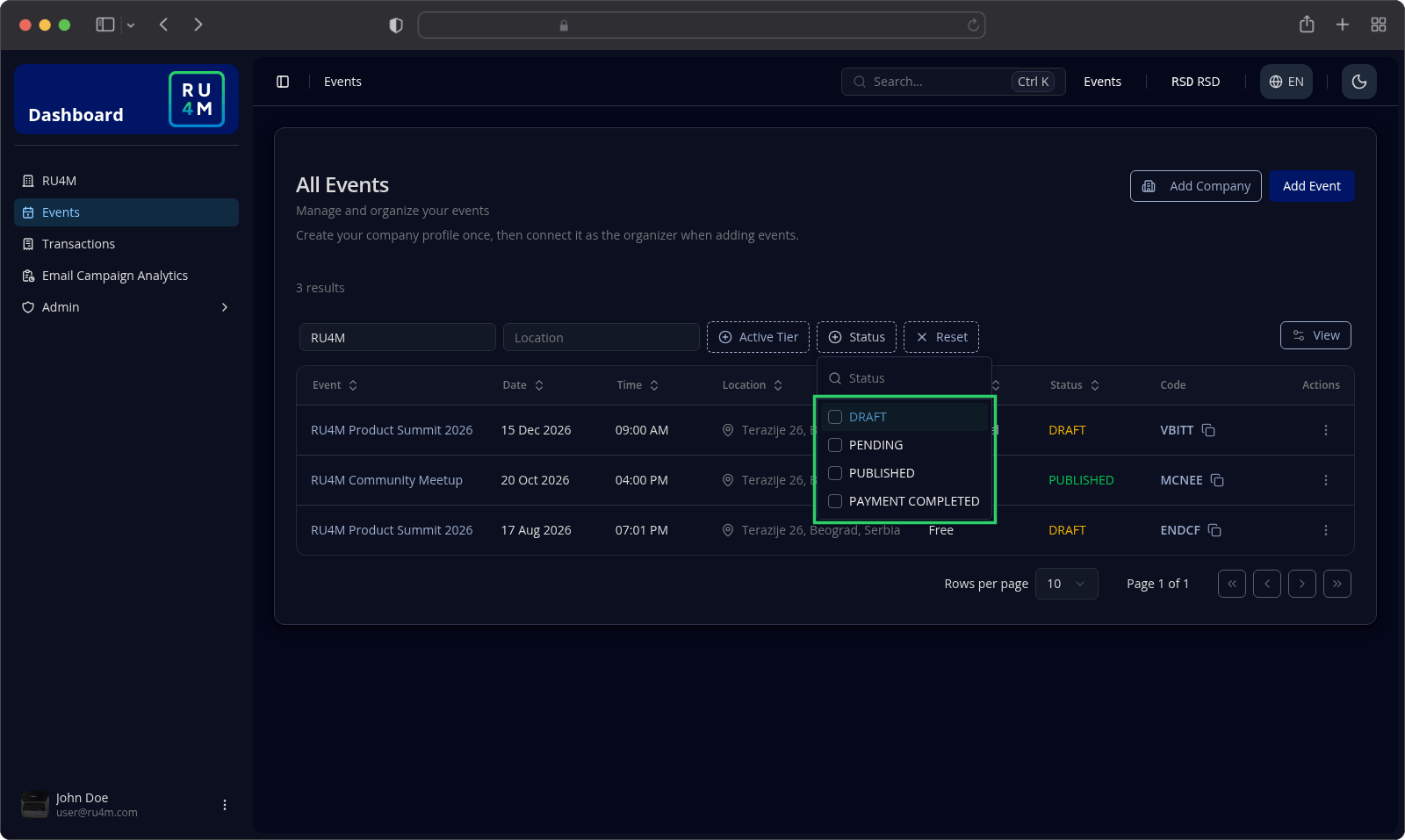Reset the table filters

tap(941, 337)
